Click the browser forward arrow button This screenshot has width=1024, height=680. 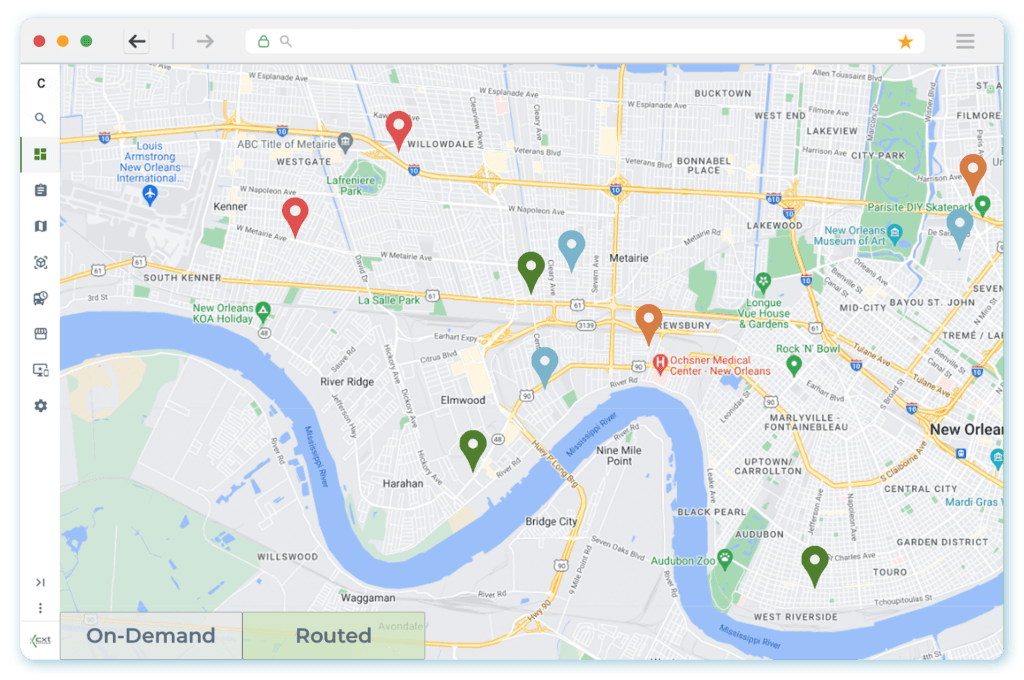(205, 41)
